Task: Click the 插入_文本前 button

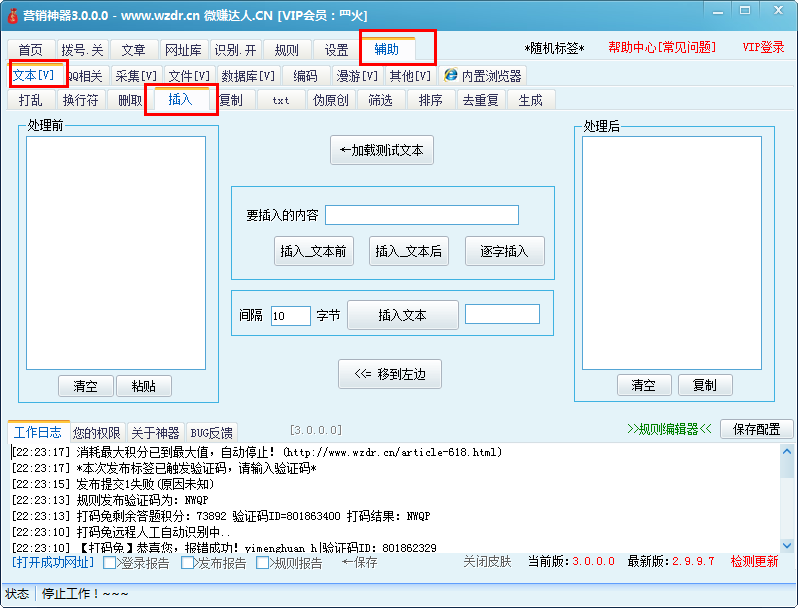Action: pyautogui.click(x=314, y=251)
